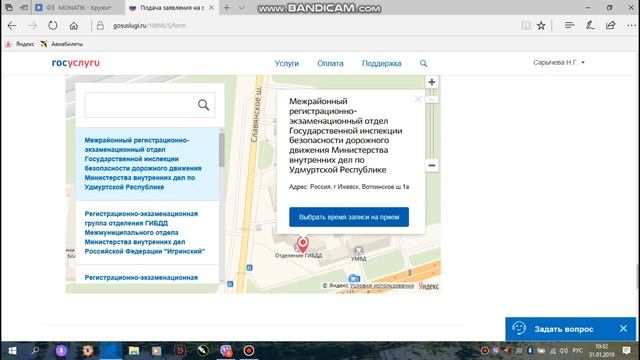Open the Услуги menu
Screen dimensions: 640x360
(x=287, y=63)
